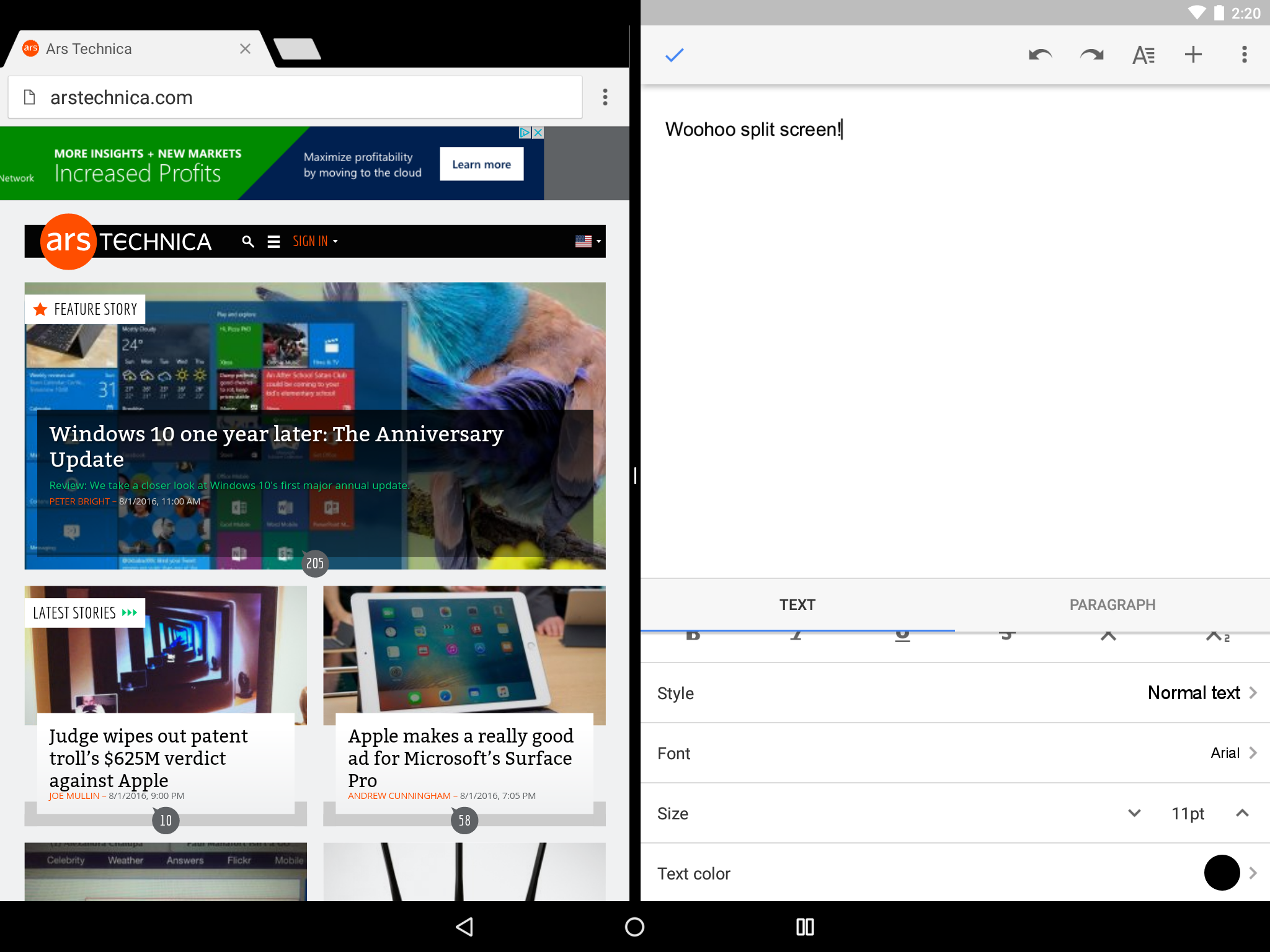Select the TEXT formatting tab
1270x952 pixels.
[797, 605]
